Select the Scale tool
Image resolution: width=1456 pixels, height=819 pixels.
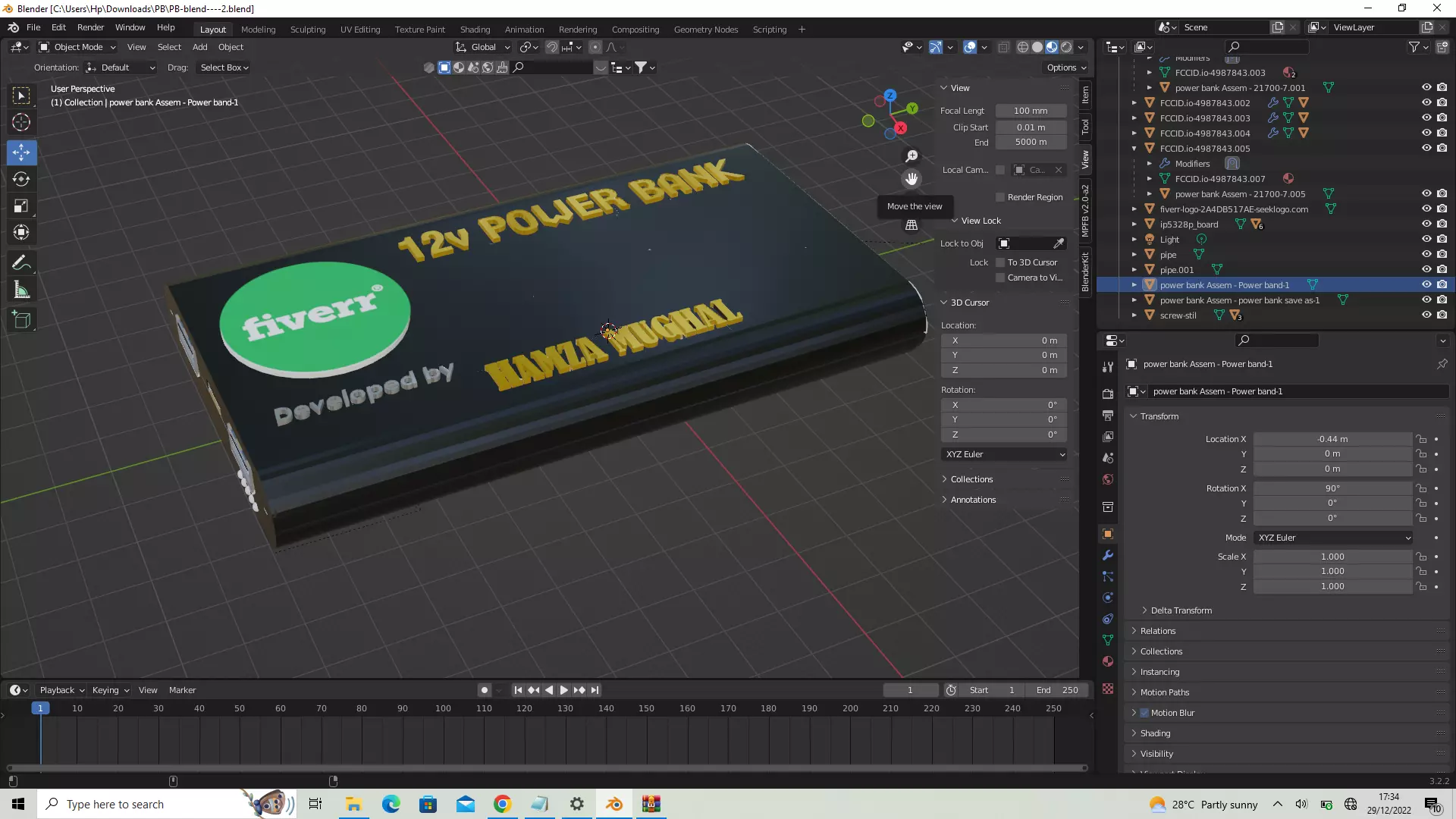[21, 206]
